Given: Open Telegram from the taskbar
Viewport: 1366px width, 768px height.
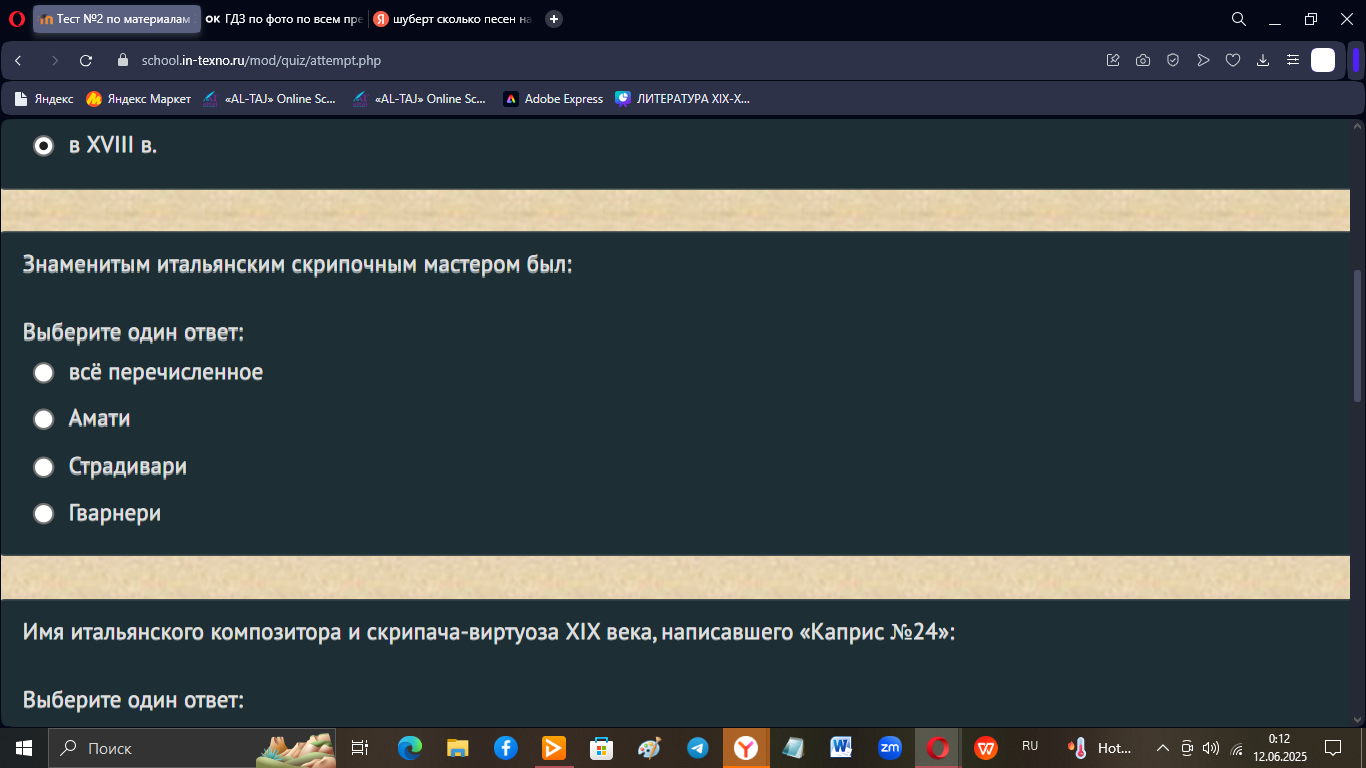Looking at the screenshot, I should [698, 748].
